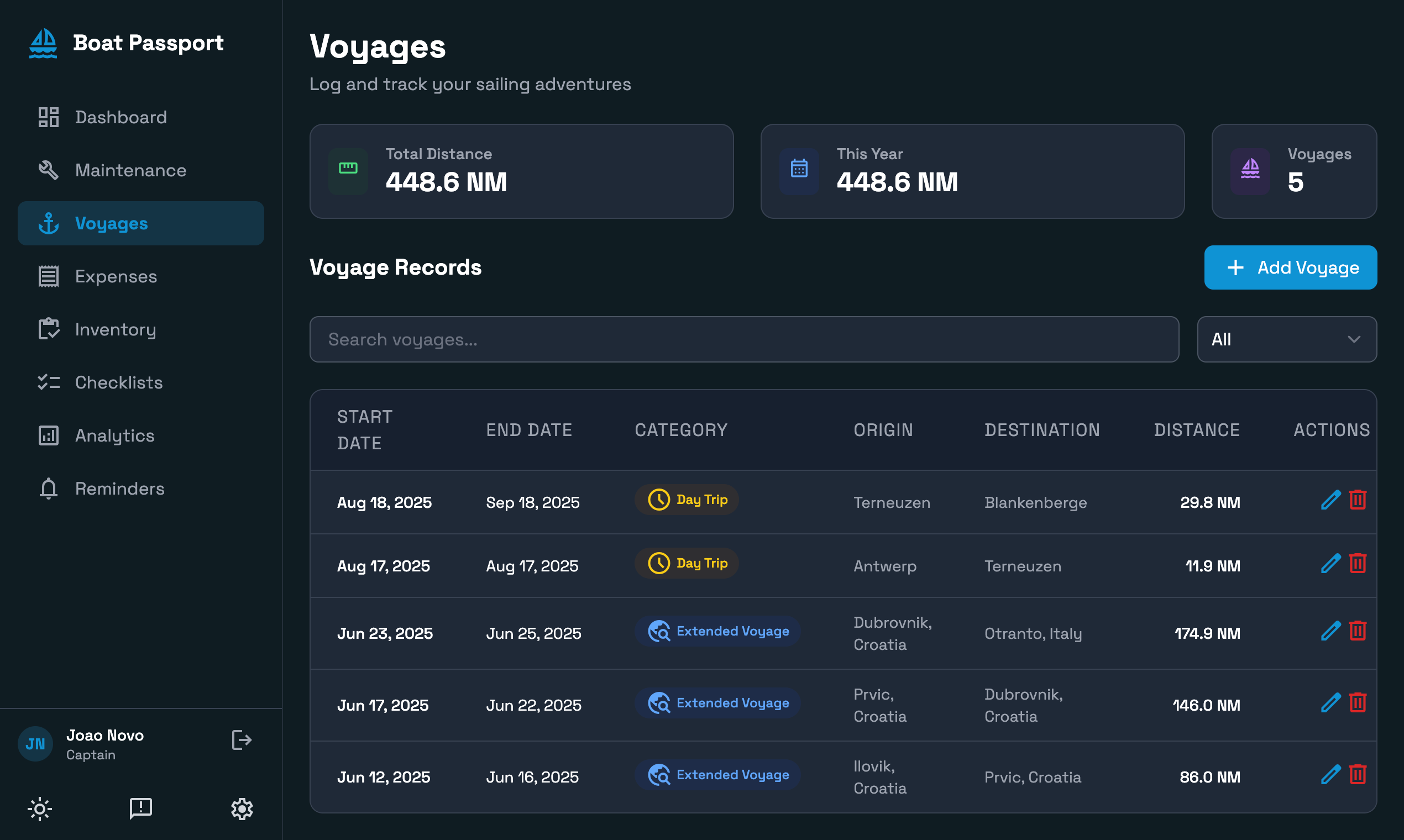Open feedback via the message alert icon
Viewport: 1404px width, 840px height.
point(140,809)
